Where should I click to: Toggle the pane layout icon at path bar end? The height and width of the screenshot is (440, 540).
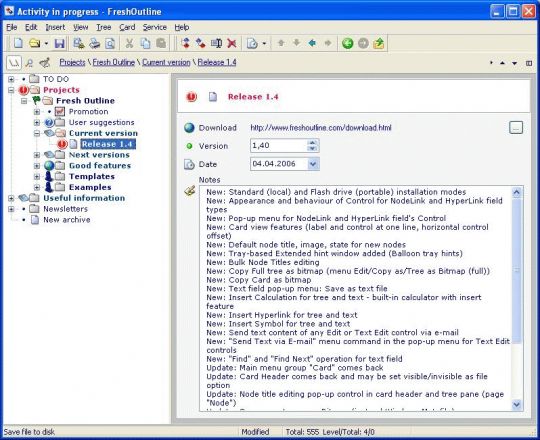[x=529, y=63]
